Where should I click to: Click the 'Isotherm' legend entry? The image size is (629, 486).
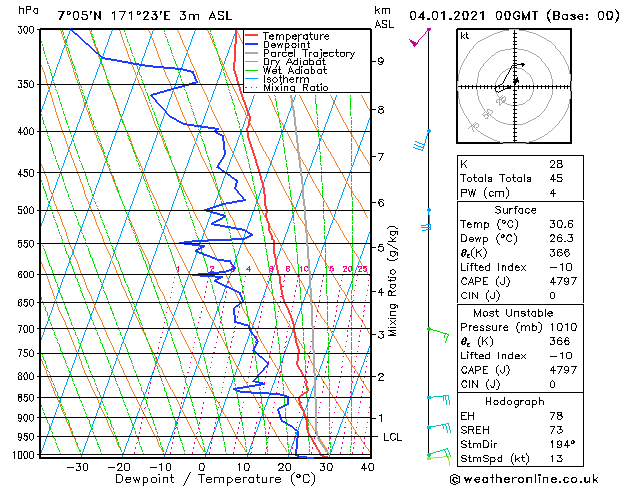(286, 79)
